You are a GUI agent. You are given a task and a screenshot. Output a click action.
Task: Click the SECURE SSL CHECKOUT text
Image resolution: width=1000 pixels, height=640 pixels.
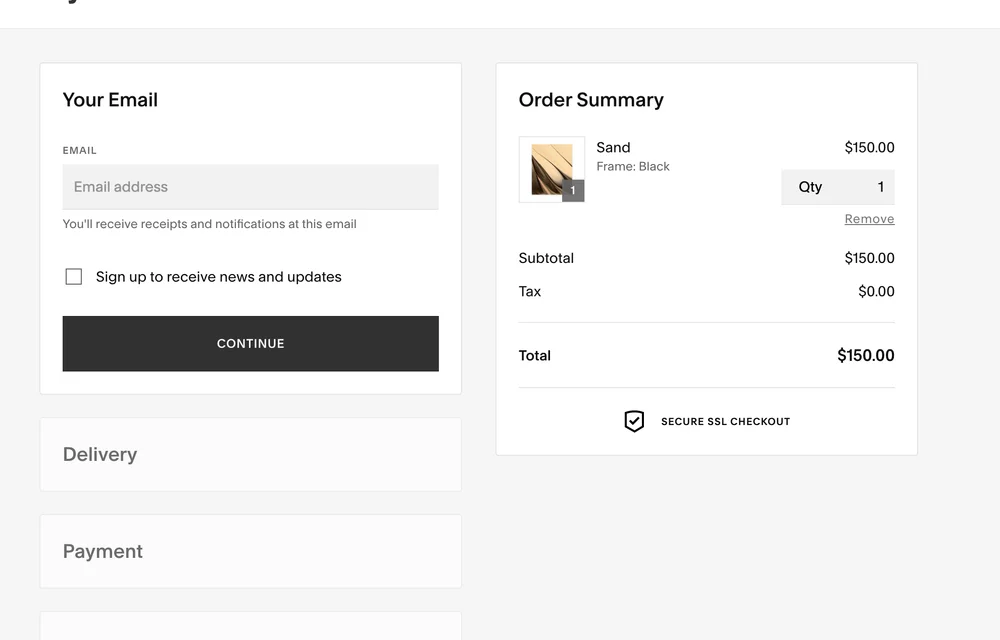(725, 421)
